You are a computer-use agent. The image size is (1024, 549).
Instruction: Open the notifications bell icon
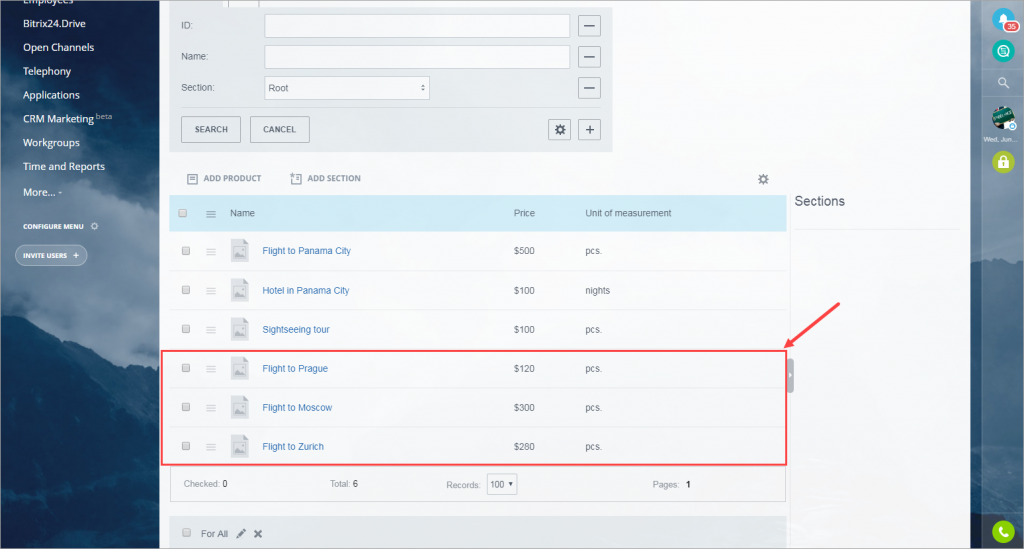(1004, 20)
